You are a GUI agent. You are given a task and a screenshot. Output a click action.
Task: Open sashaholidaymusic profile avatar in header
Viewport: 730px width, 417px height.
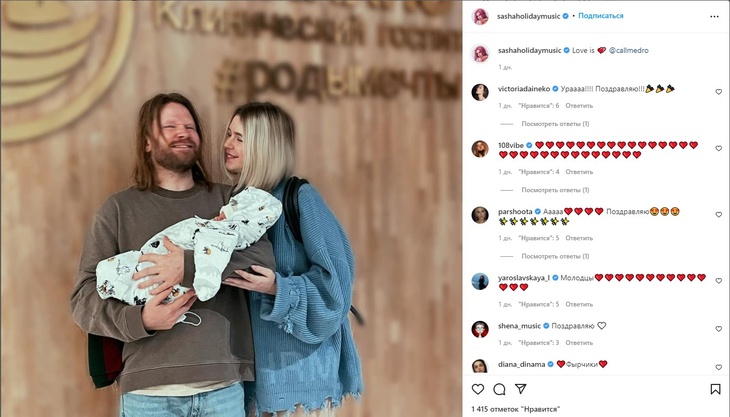(x=480, y=16)
